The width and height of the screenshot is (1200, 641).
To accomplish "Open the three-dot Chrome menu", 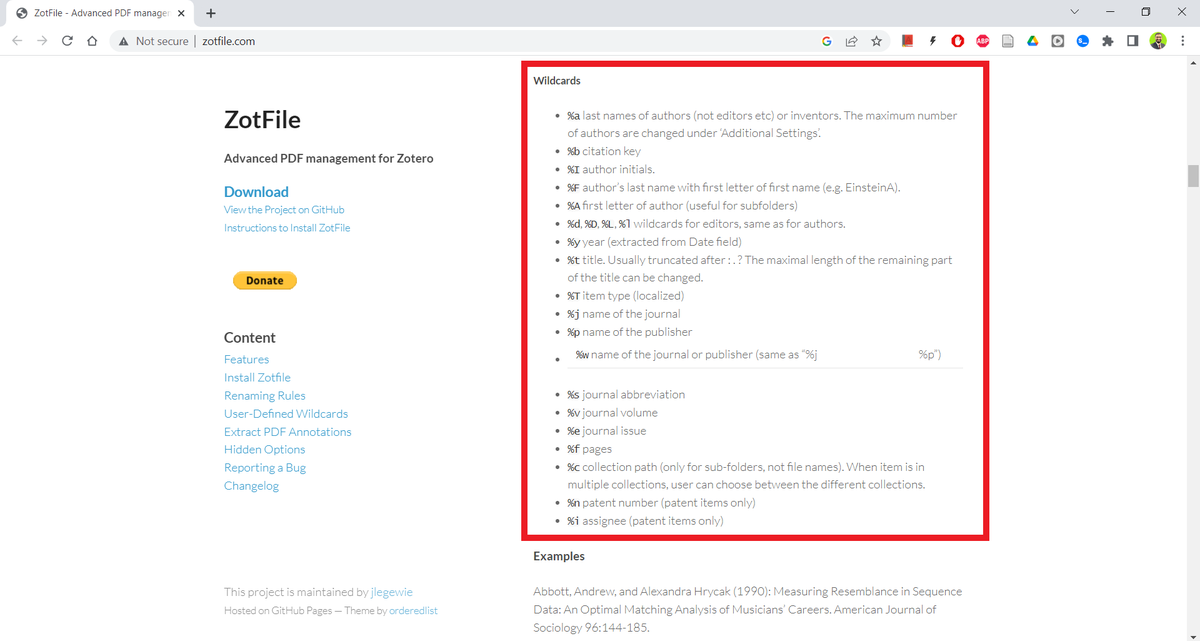I will pos(1183,41).
